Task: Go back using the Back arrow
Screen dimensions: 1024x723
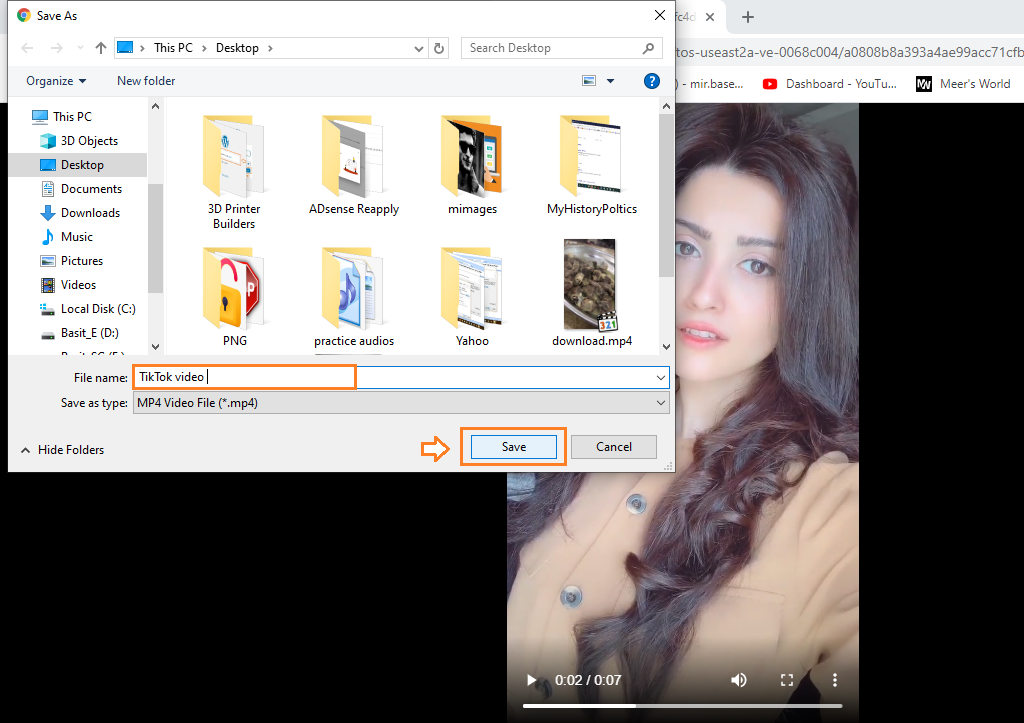Action: [27, 48]
